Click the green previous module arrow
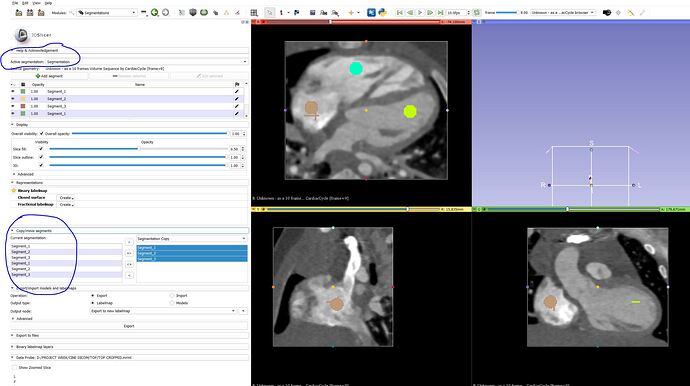The height and width of the screenshot is (386, 690). tap(154, 13)
